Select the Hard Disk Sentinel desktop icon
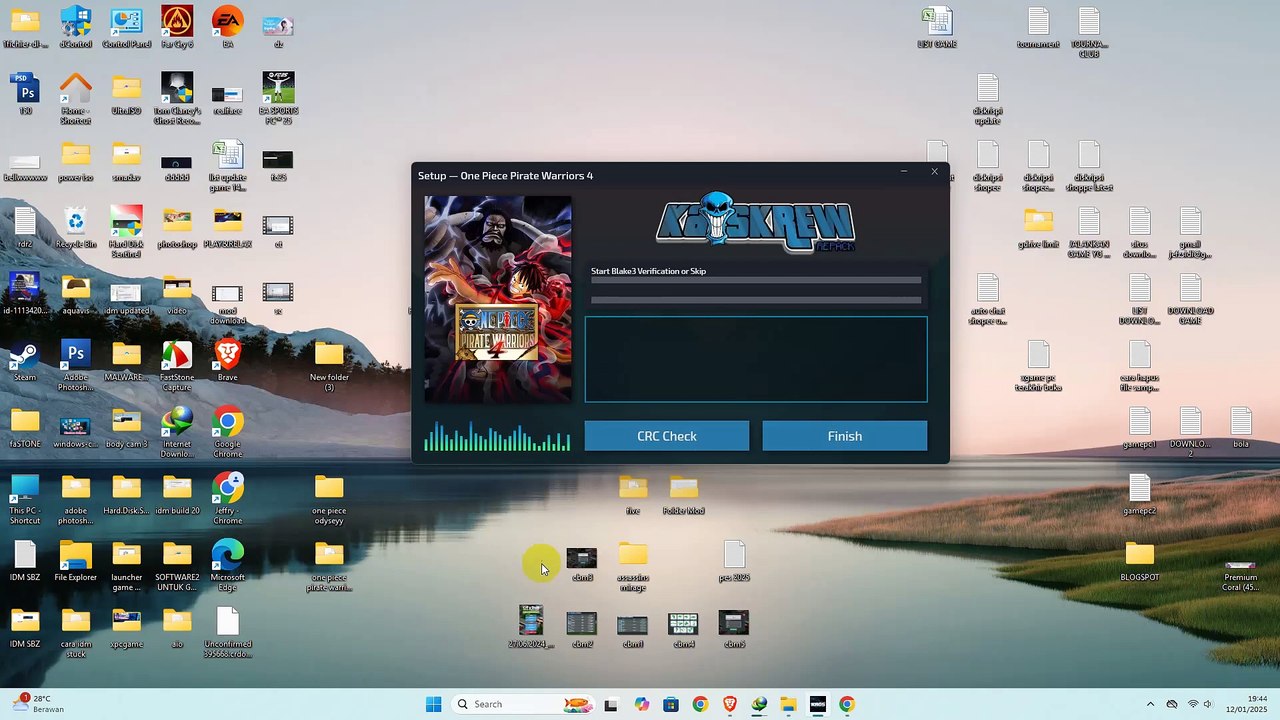Screen dimensions: 1280x720 (126, 233)
